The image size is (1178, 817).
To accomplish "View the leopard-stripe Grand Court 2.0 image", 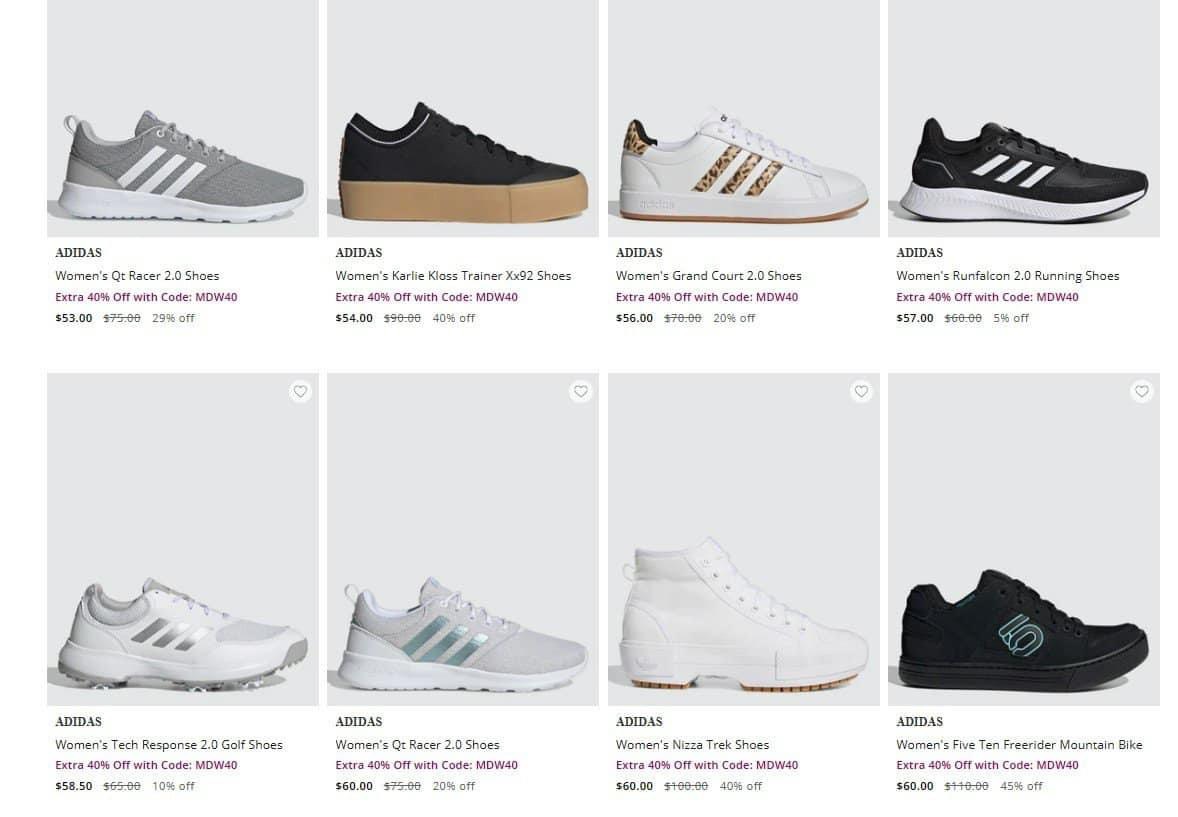I will (x=743, y=165).
